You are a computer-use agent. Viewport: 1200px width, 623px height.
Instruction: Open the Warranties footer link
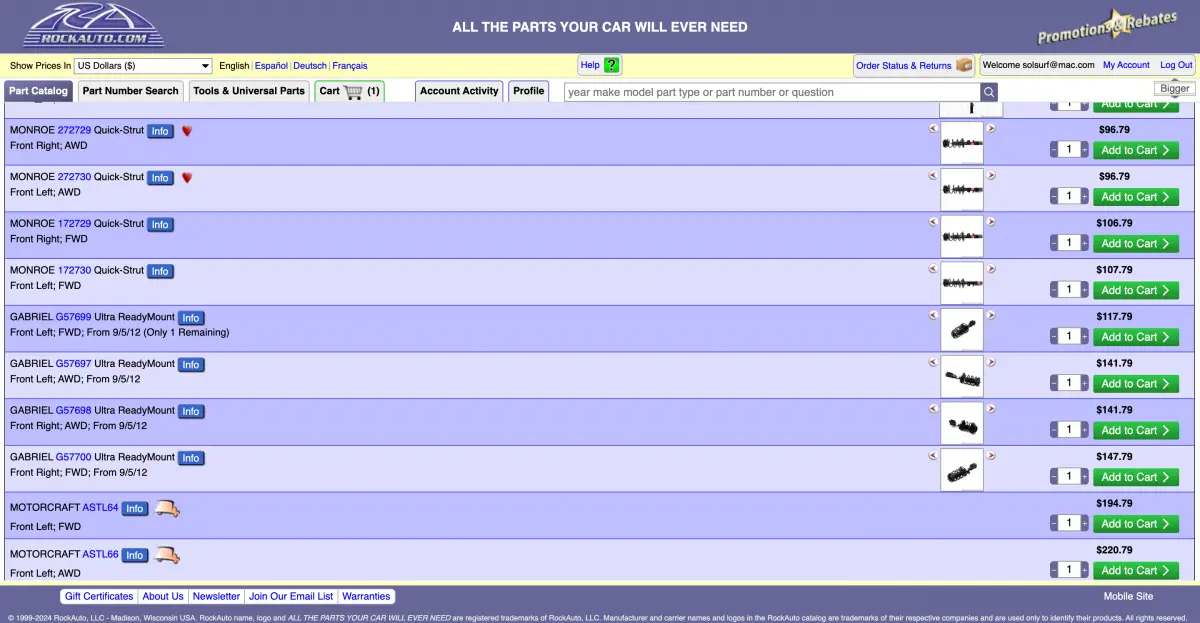click(366, 597)
